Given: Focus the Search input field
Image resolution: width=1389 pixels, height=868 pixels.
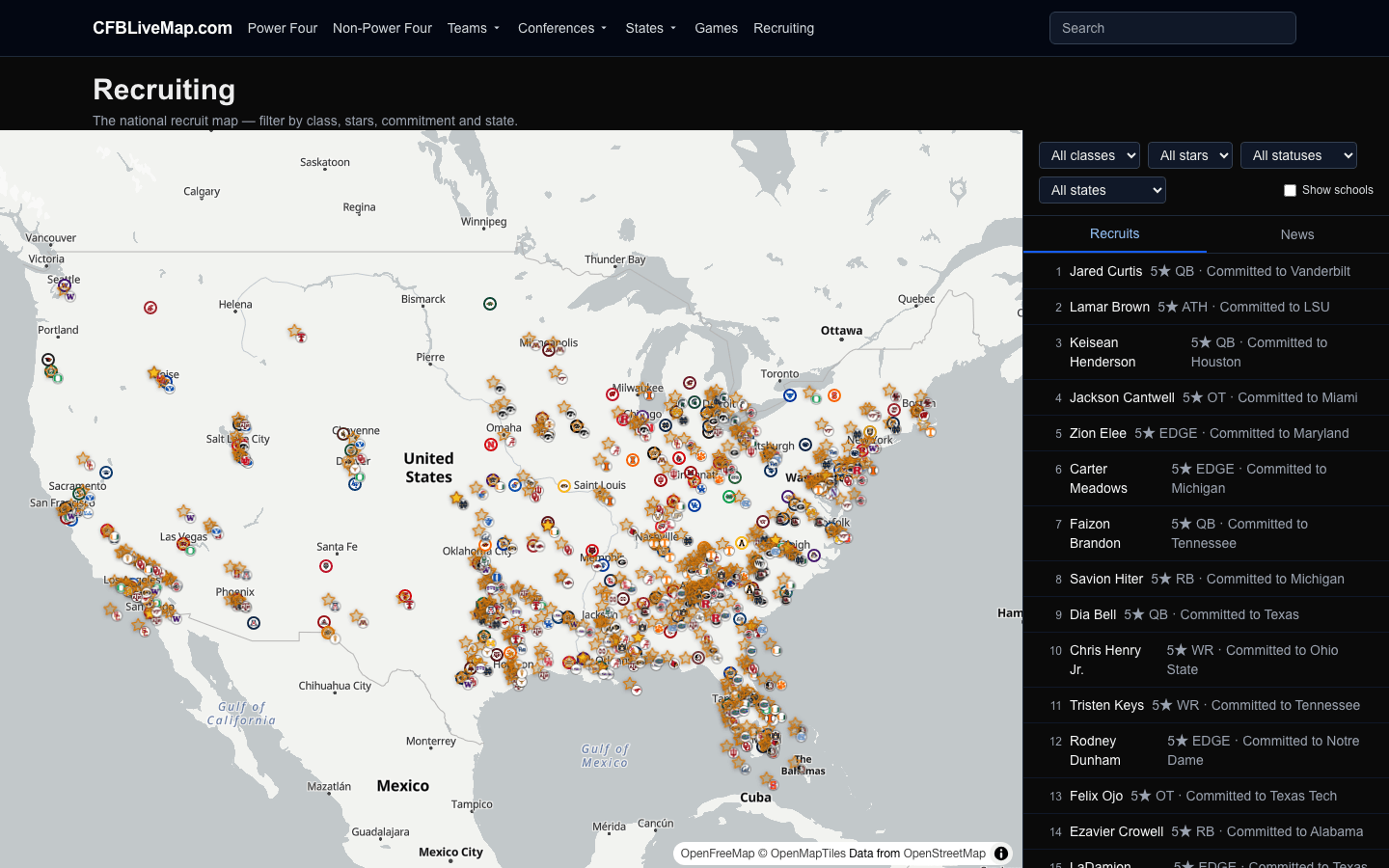Looking at the screenshot, I should click(1172, 28).
